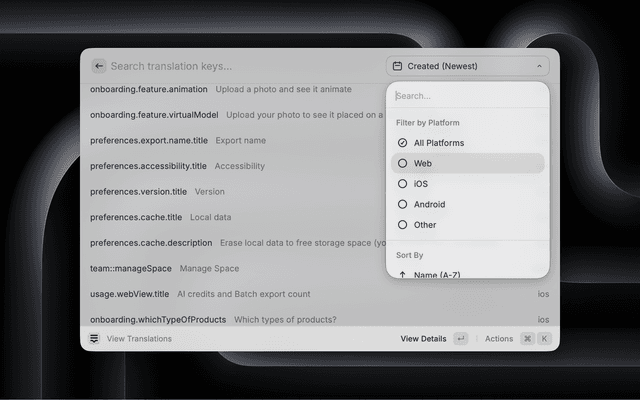Click the dropdown Search field

[x=467, y=96]
